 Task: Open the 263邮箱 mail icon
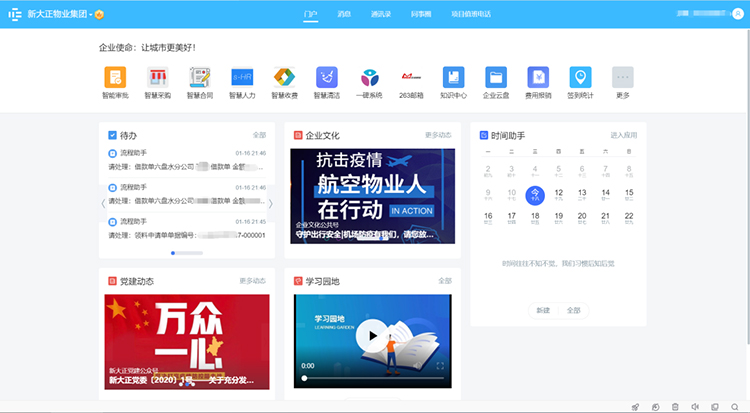pos(411,78)
